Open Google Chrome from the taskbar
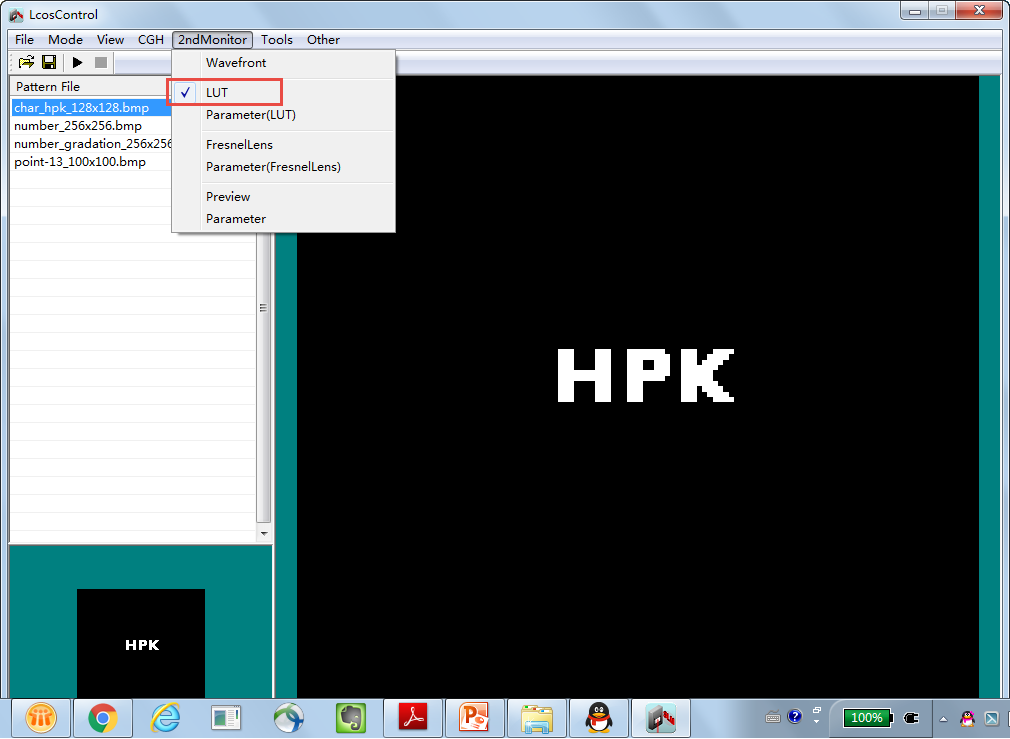This screenshot has width=1010, height=739. click(102, 717)
